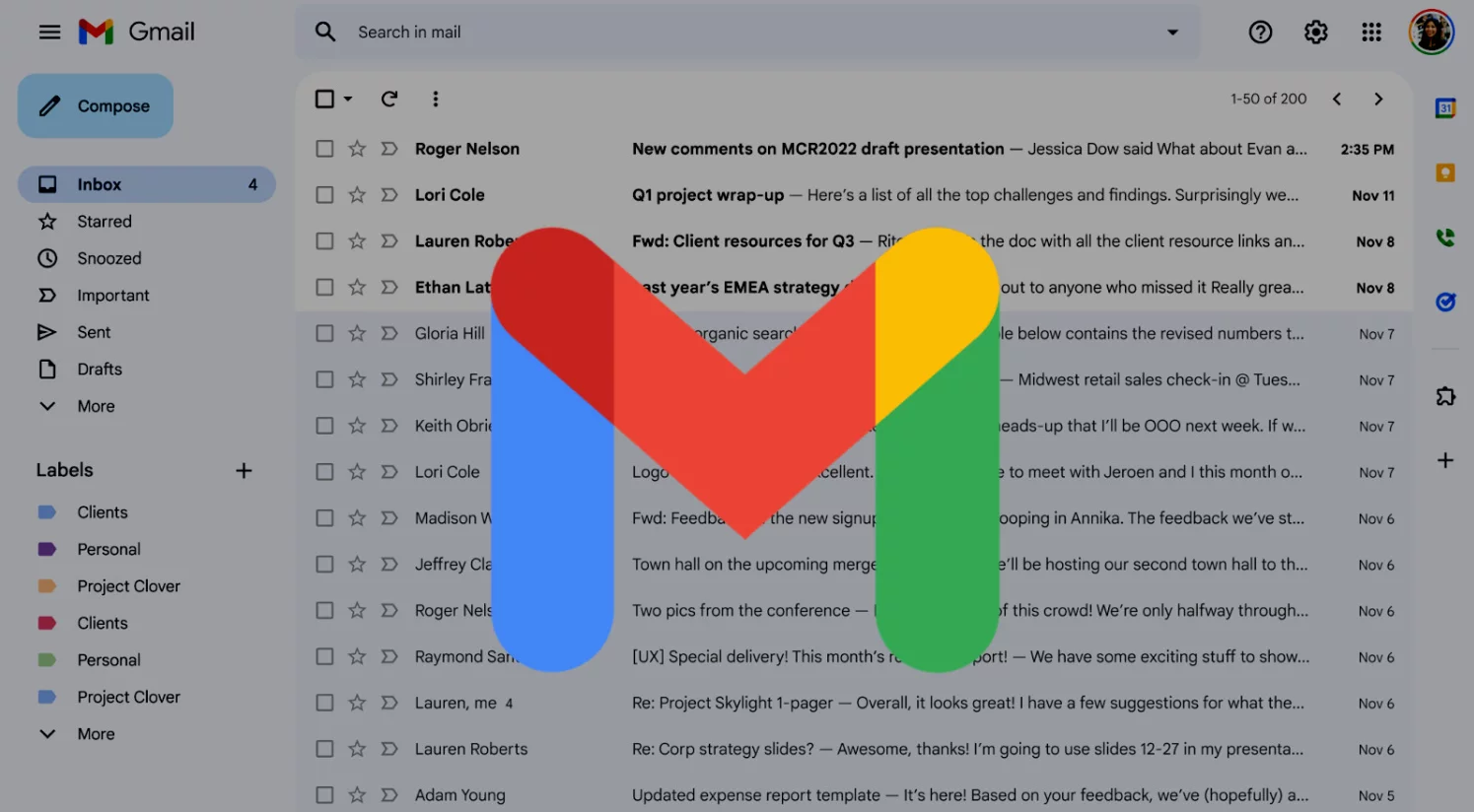The width and height of the screenshot is (1474, 812).
Task: Go to next page of emails
Action: [1378, 99]
